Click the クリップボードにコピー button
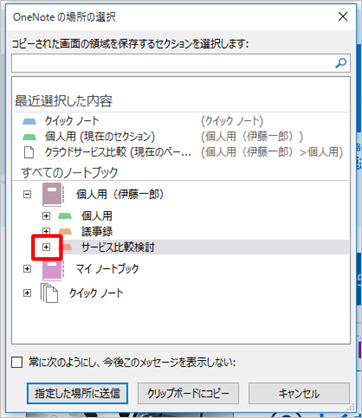This screenshot has width=362, height=418. 188,393
